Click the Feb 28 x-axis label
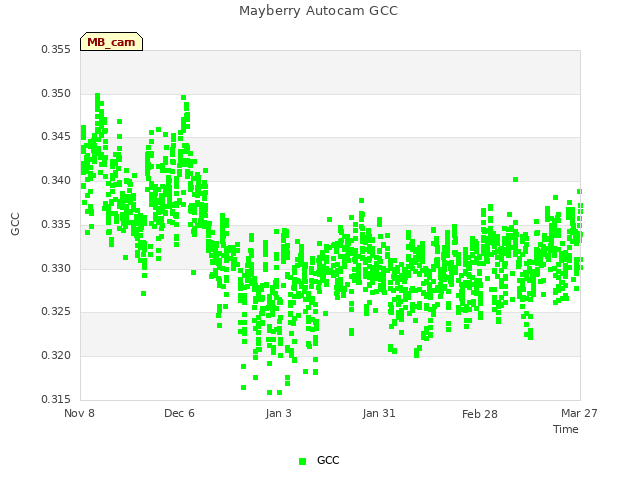 pos(480,414)
